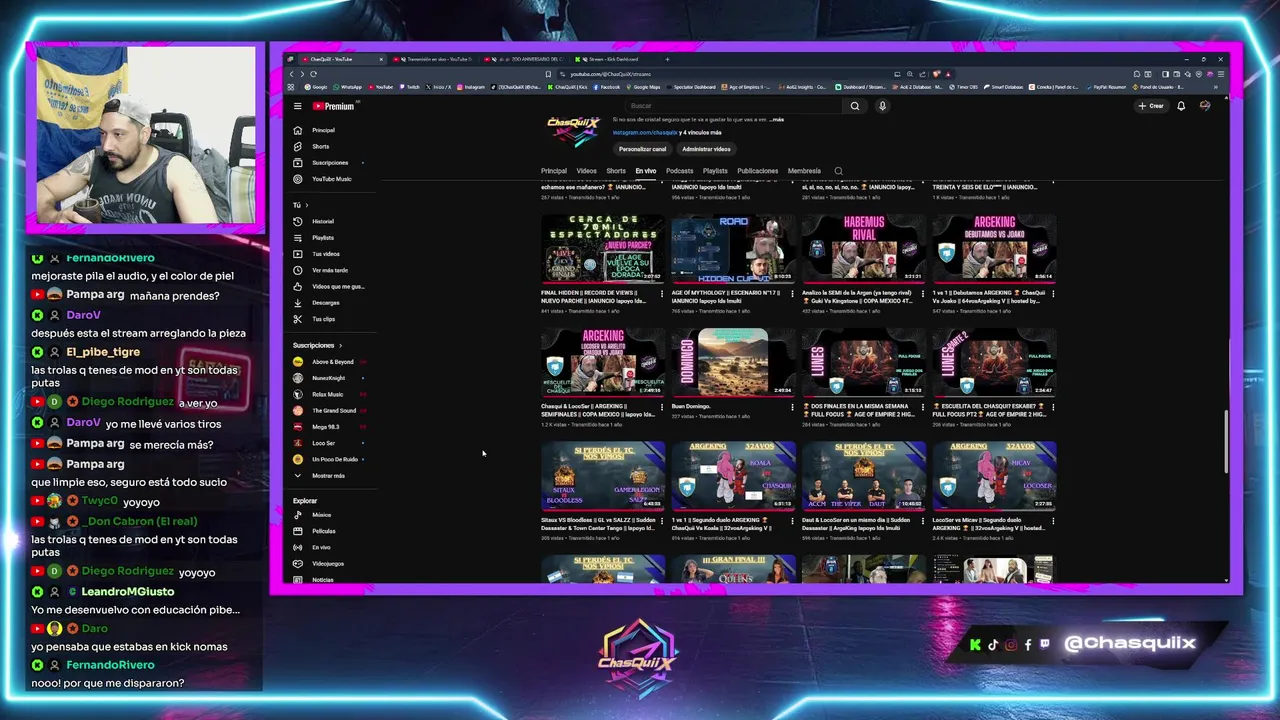Open the browser main menu icon

tap(1220, 74)
